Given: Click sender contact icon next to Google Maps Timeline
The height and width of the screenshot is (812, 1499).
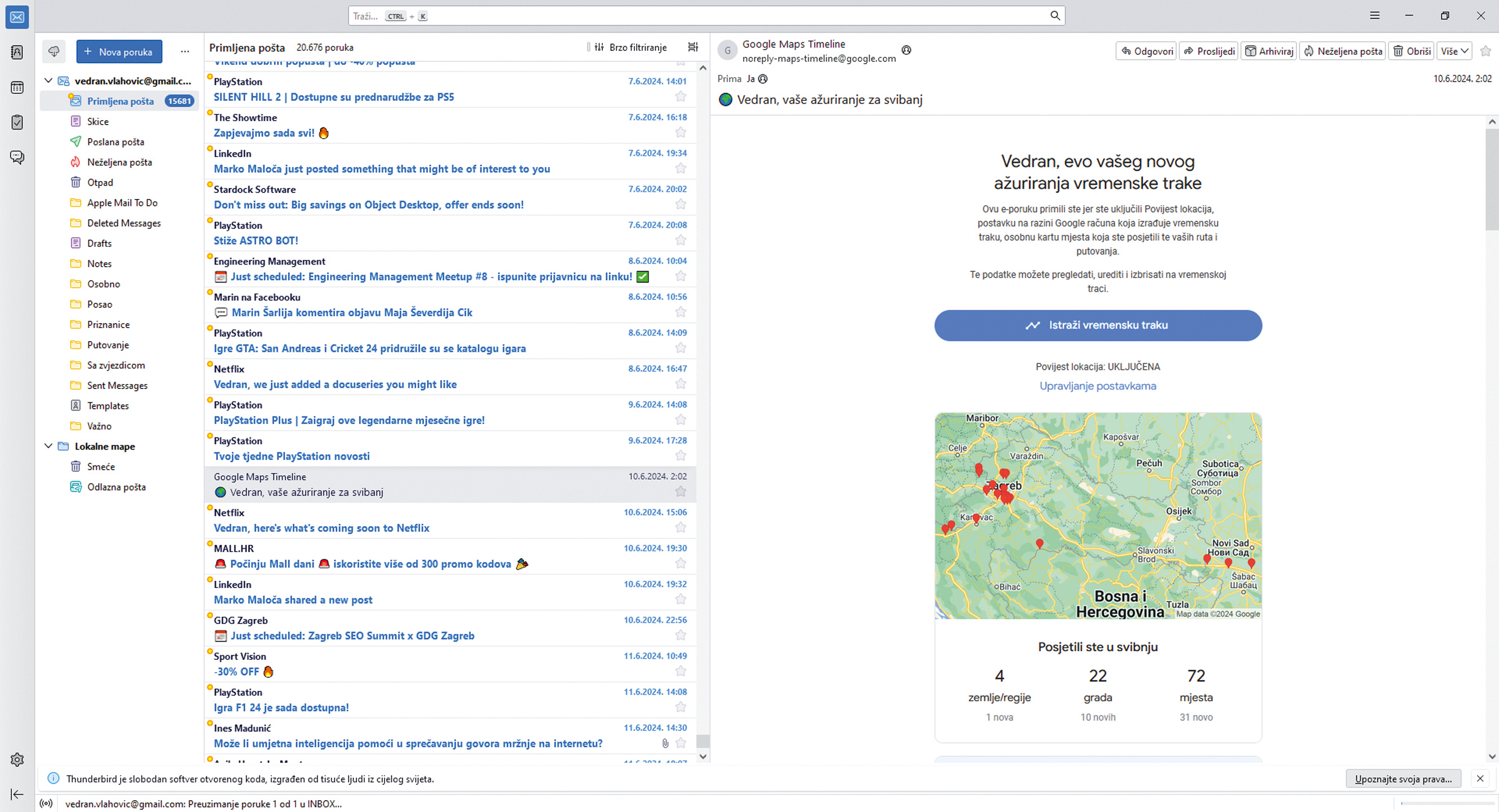Looking at the screenshot, I should (x=906, y=50).
